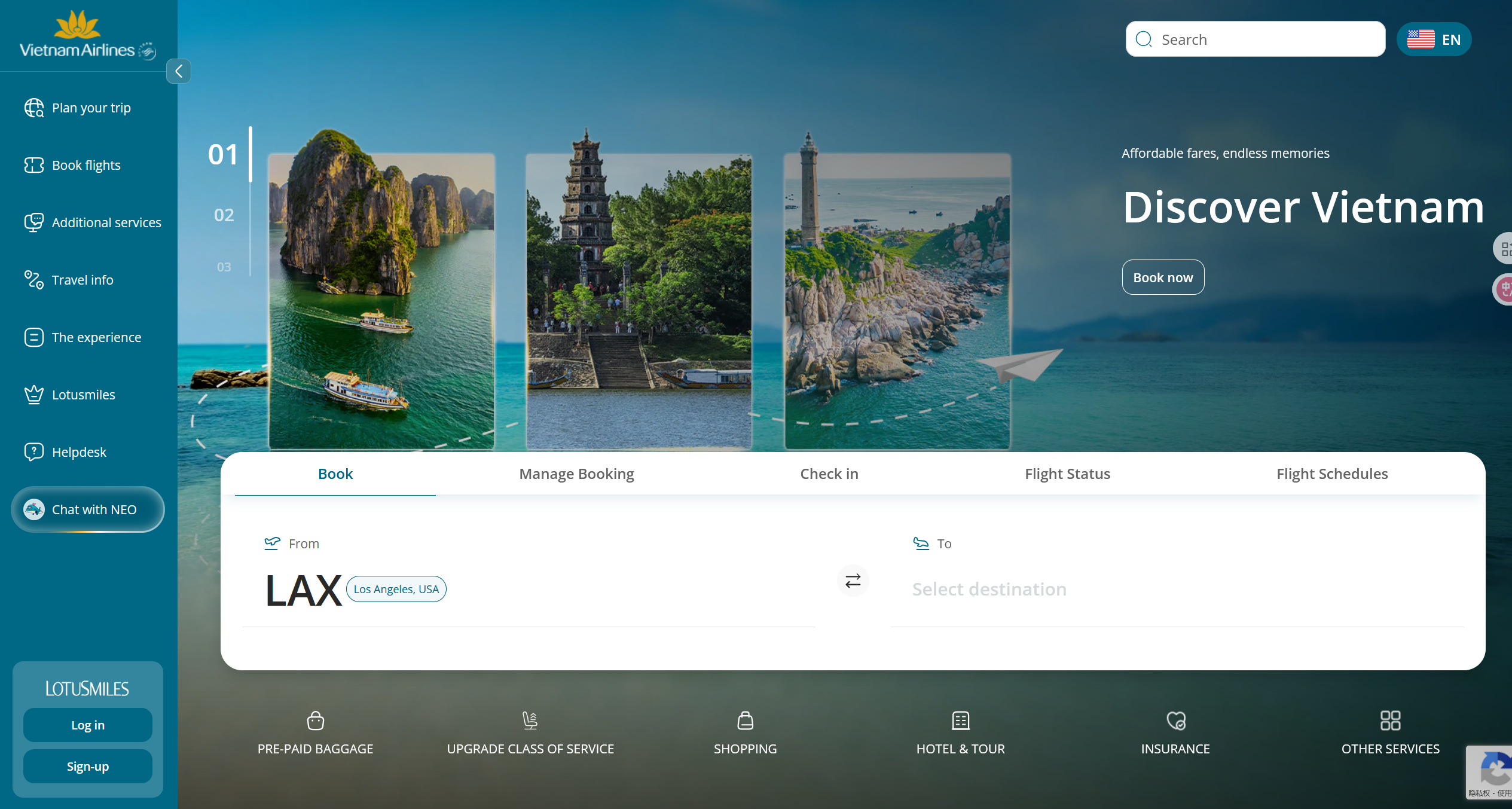This screenshot has width=1512, height=809.
Task: Click the Lotusmiles Log in button
Action: tap(88, 725)
